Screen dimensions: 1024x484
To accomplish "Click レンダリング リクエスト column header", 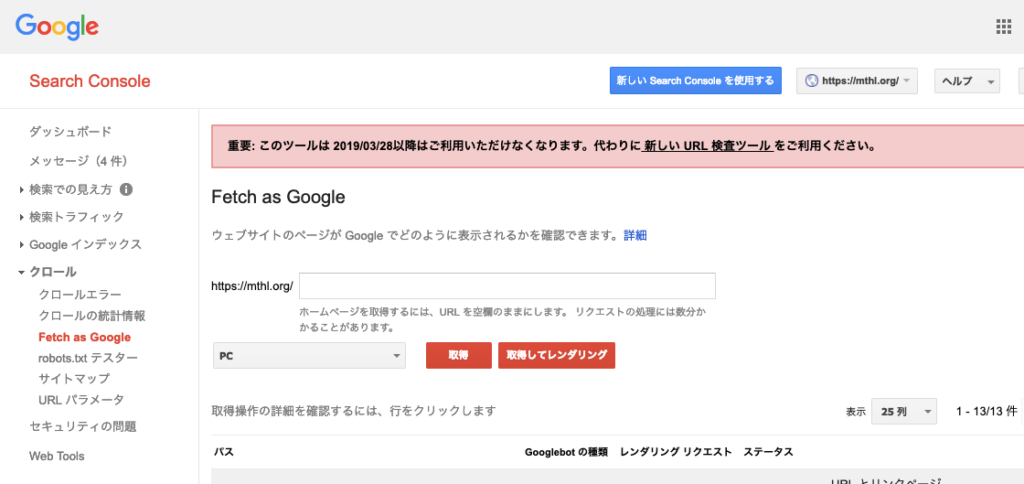I will (x=676, y=452).
